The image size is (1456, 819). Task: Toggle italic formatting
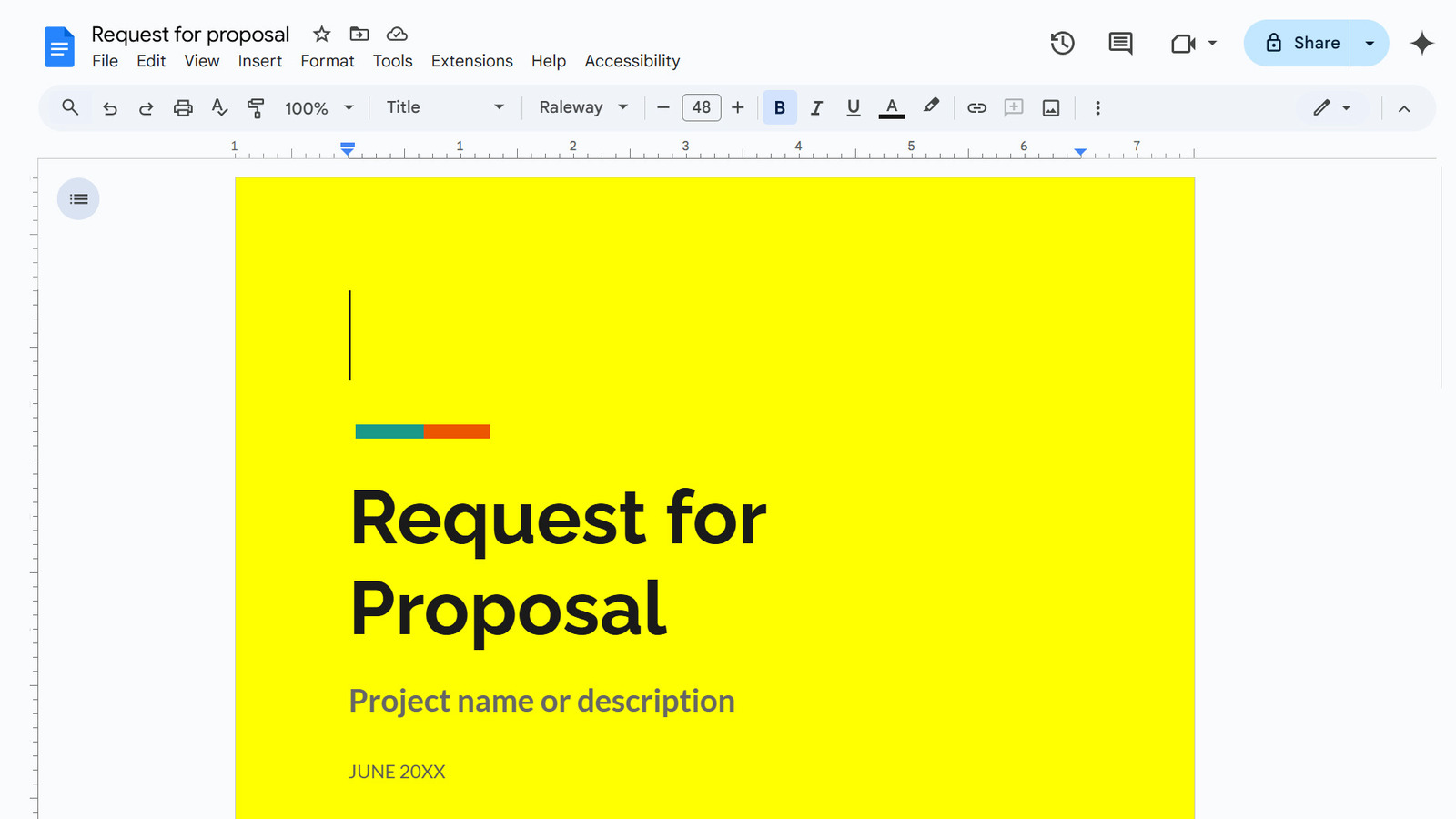pos(816,107)
